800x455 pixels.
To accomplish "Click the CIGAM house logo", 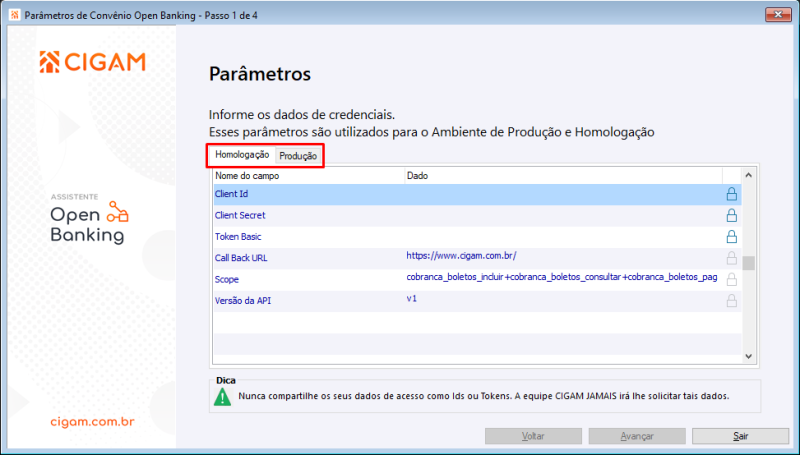I will 49,62.
